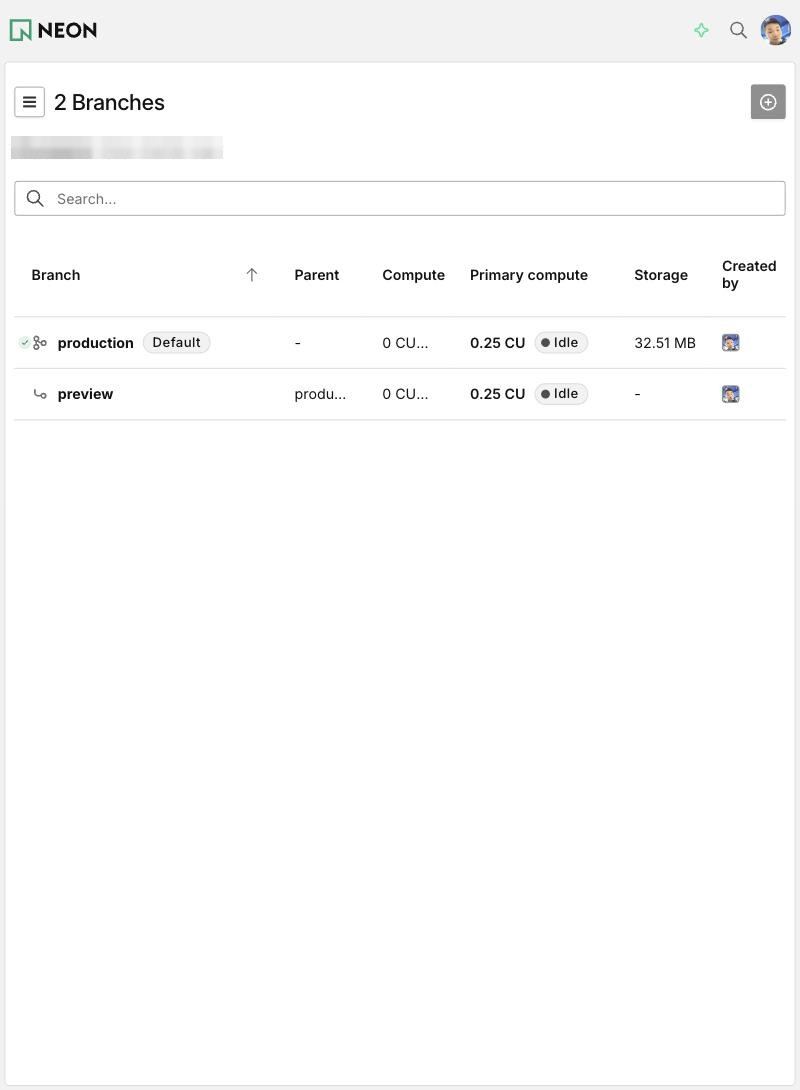The image size is (800, 1090).
Task: Open the production branch
Action: (x=95, y=343)
